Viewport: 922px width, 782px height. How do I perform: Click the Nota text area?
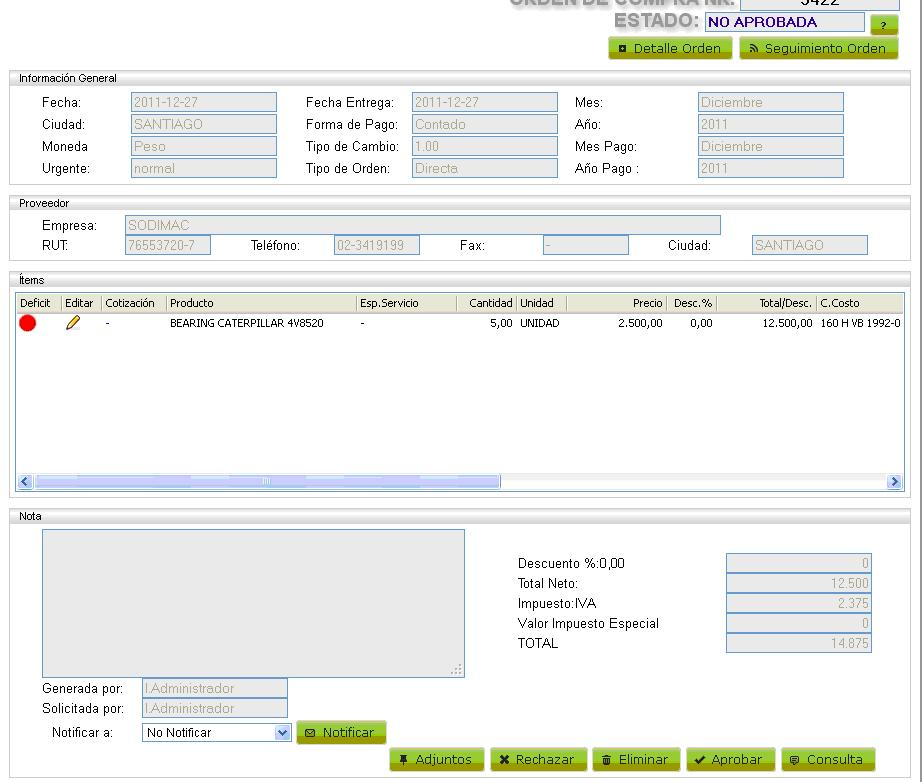253,603
